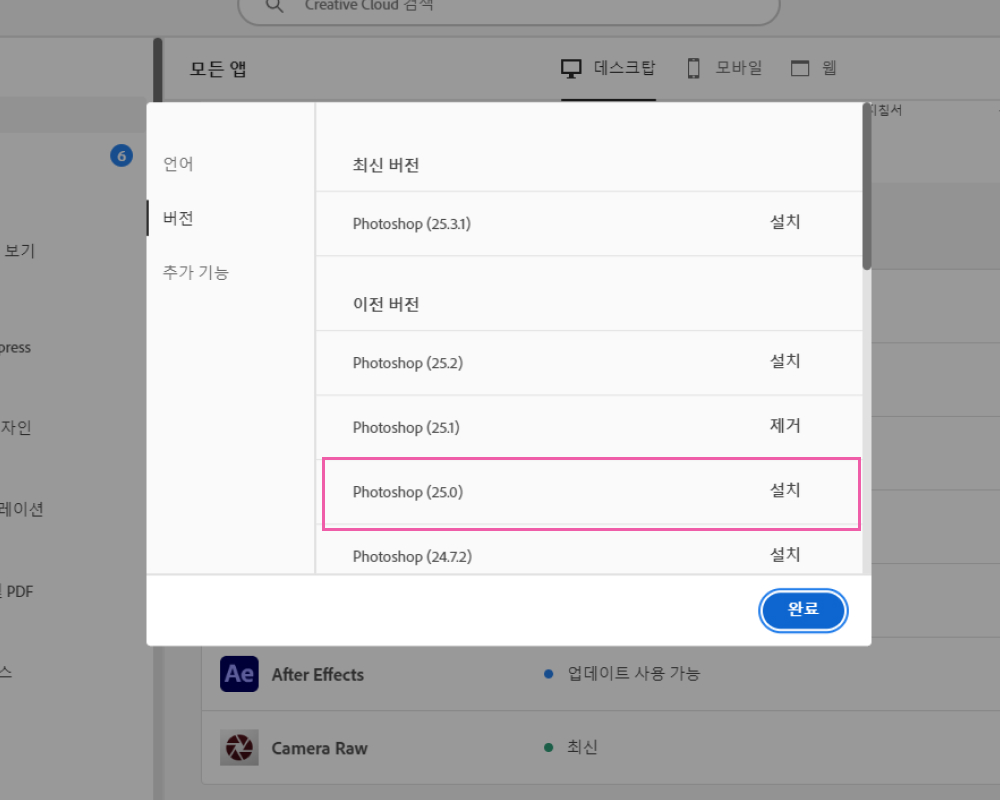Install Photoshop (24.7.2) with 설치
This screenshot has width=1000, height=800.
[785, 554]
